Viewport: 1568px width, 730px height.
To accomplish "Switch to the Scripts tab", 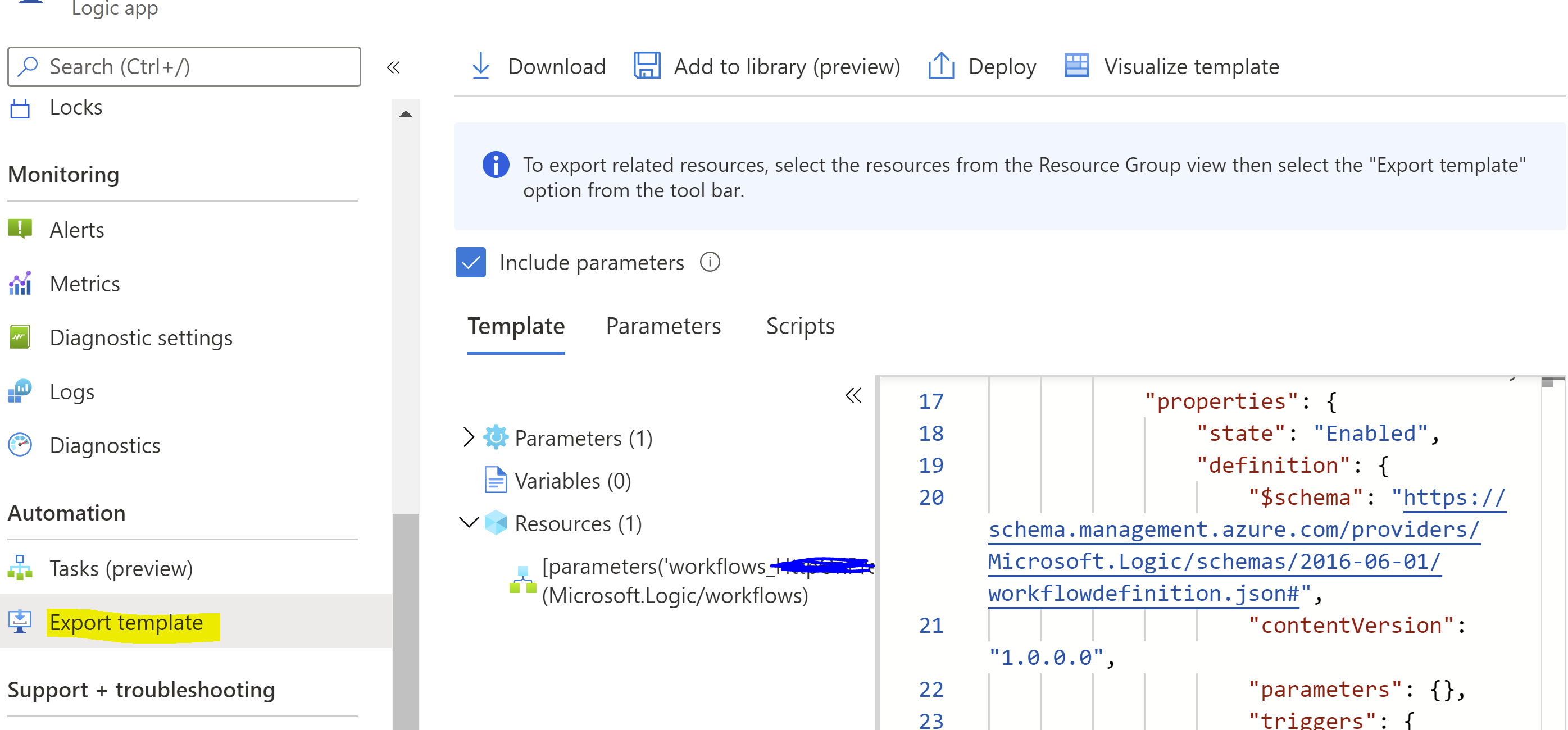I will (800, 327).
